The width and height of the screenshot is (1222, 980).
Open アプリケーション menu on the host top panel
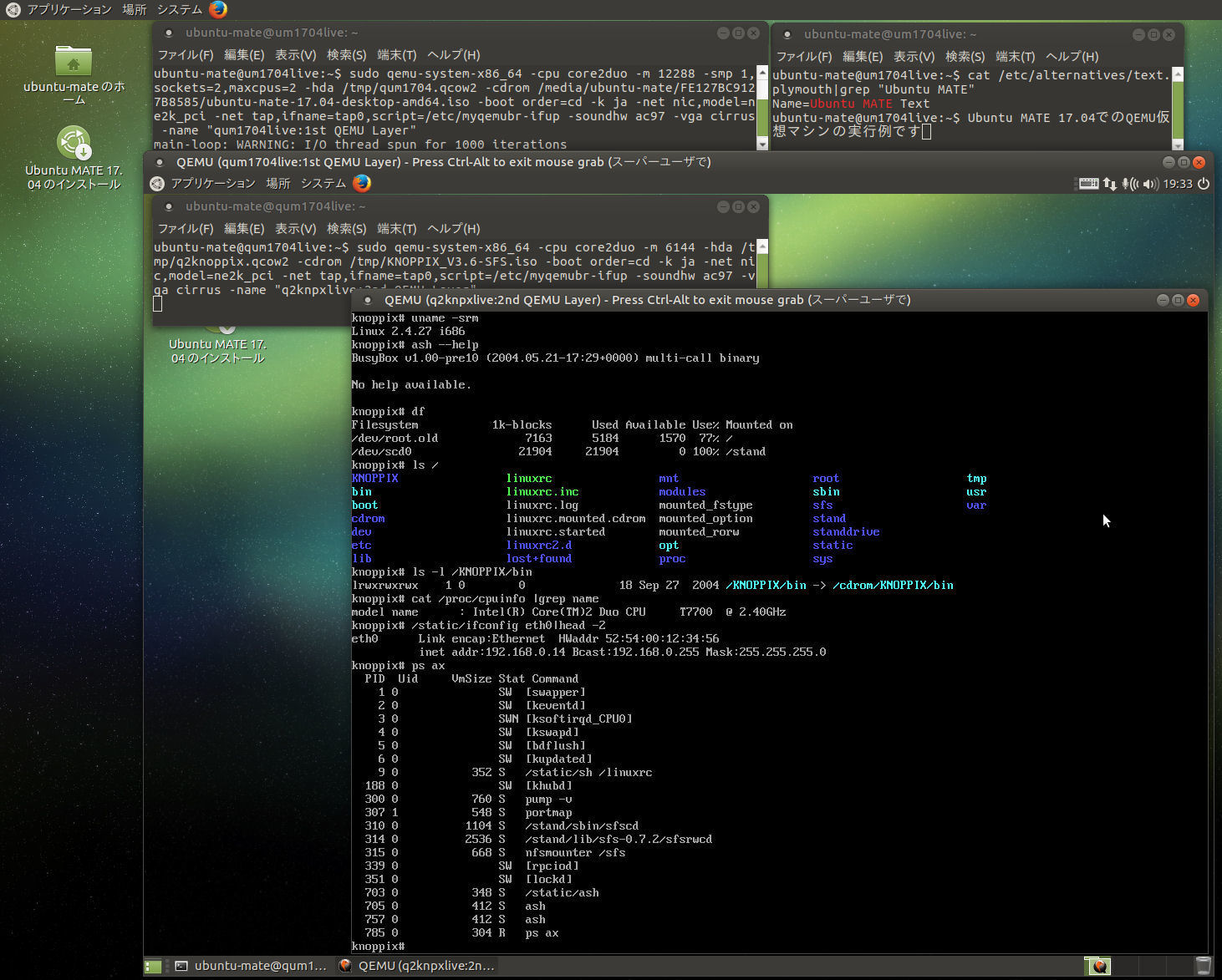coord(69,9)
